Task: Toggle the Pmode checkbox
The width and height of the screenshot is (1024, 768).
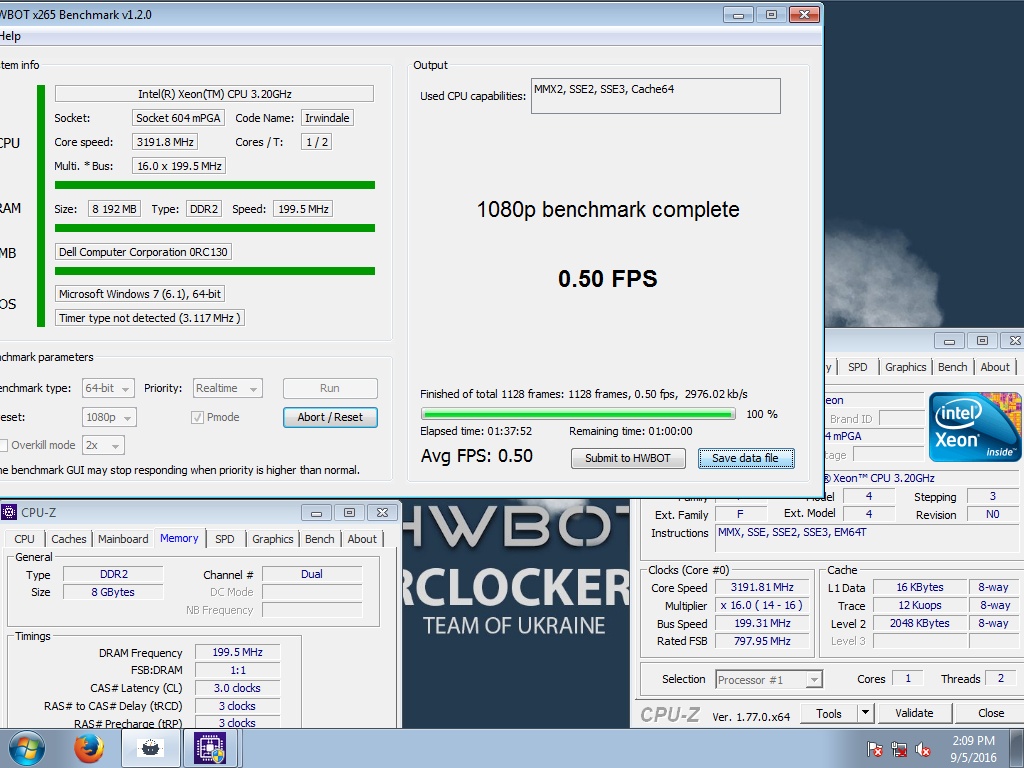Action: [197, 417]
